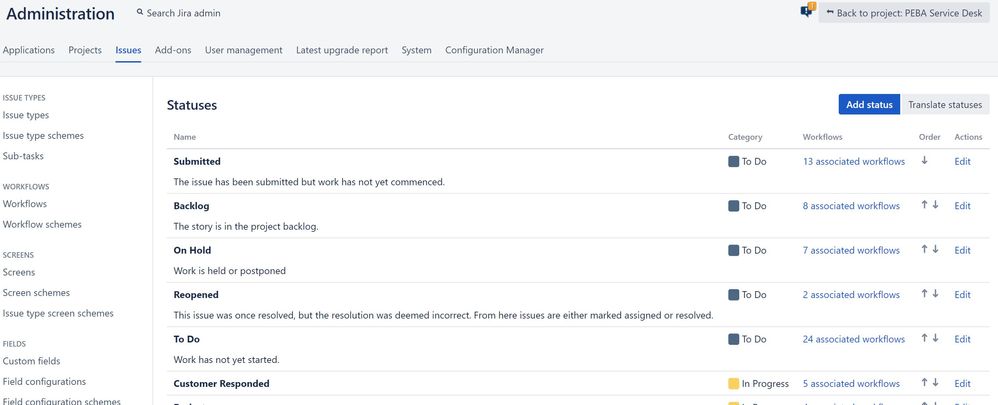Click the Customer Responded status name
Image resolution: width=998 pixels, height=405 pixels.
click(221, 383)
